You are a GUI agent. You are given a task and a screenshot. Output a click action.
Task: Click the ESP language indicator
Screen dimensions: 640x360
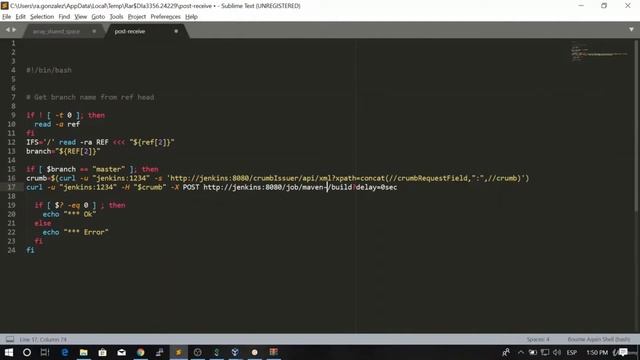tap(572, 352)
